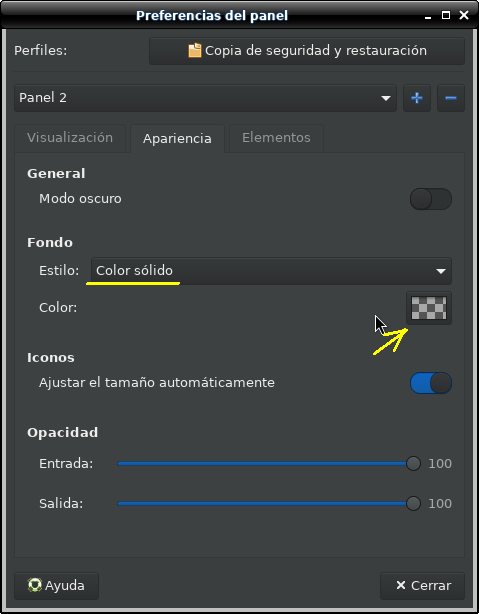
Task: Open the Panel 2 selector dropdown
Action: [x=206, y=98]
